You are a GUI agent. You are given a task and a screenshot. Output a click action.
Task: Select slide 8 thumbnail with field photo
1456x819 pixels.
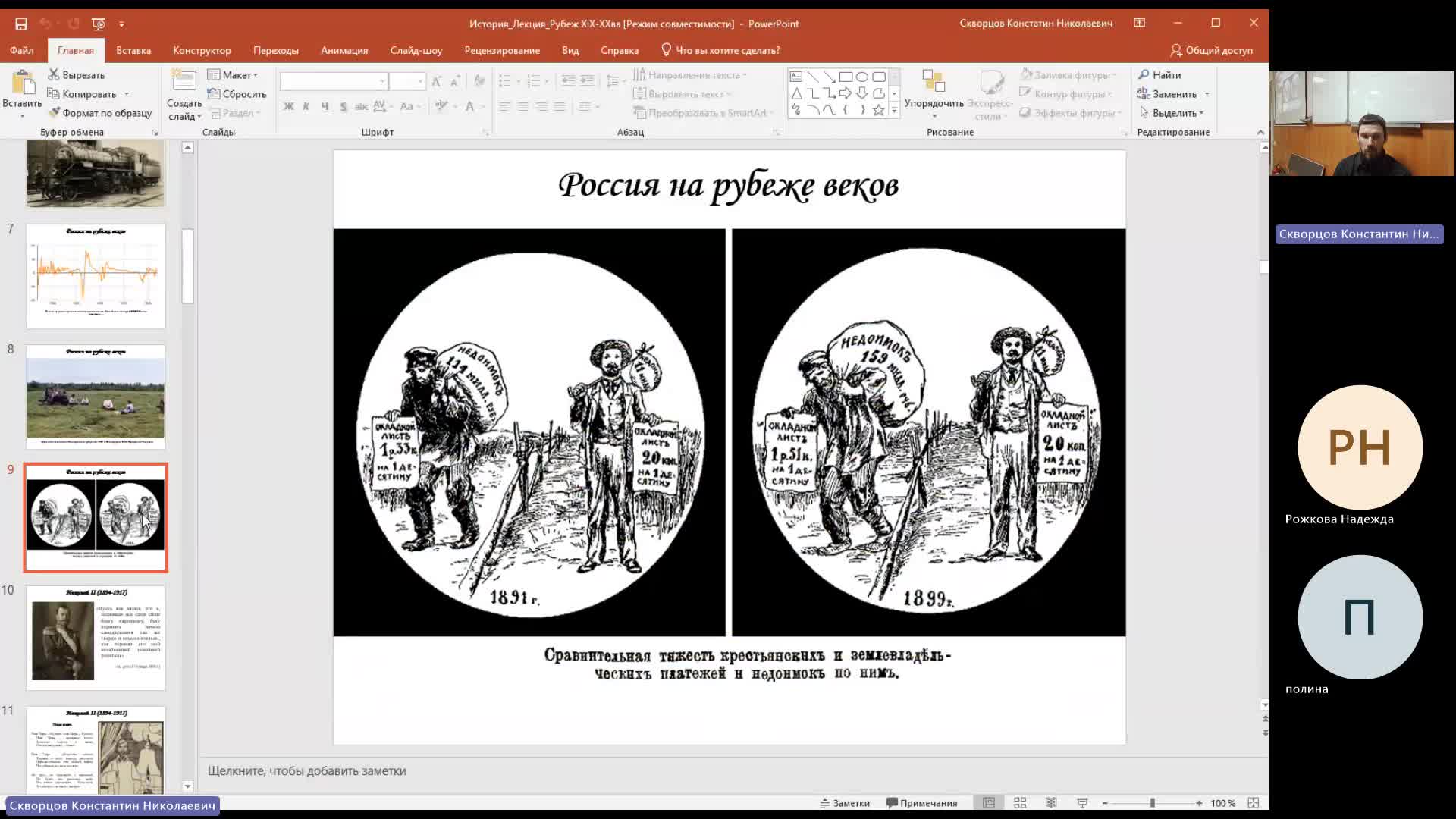click(x=96, y=397)
